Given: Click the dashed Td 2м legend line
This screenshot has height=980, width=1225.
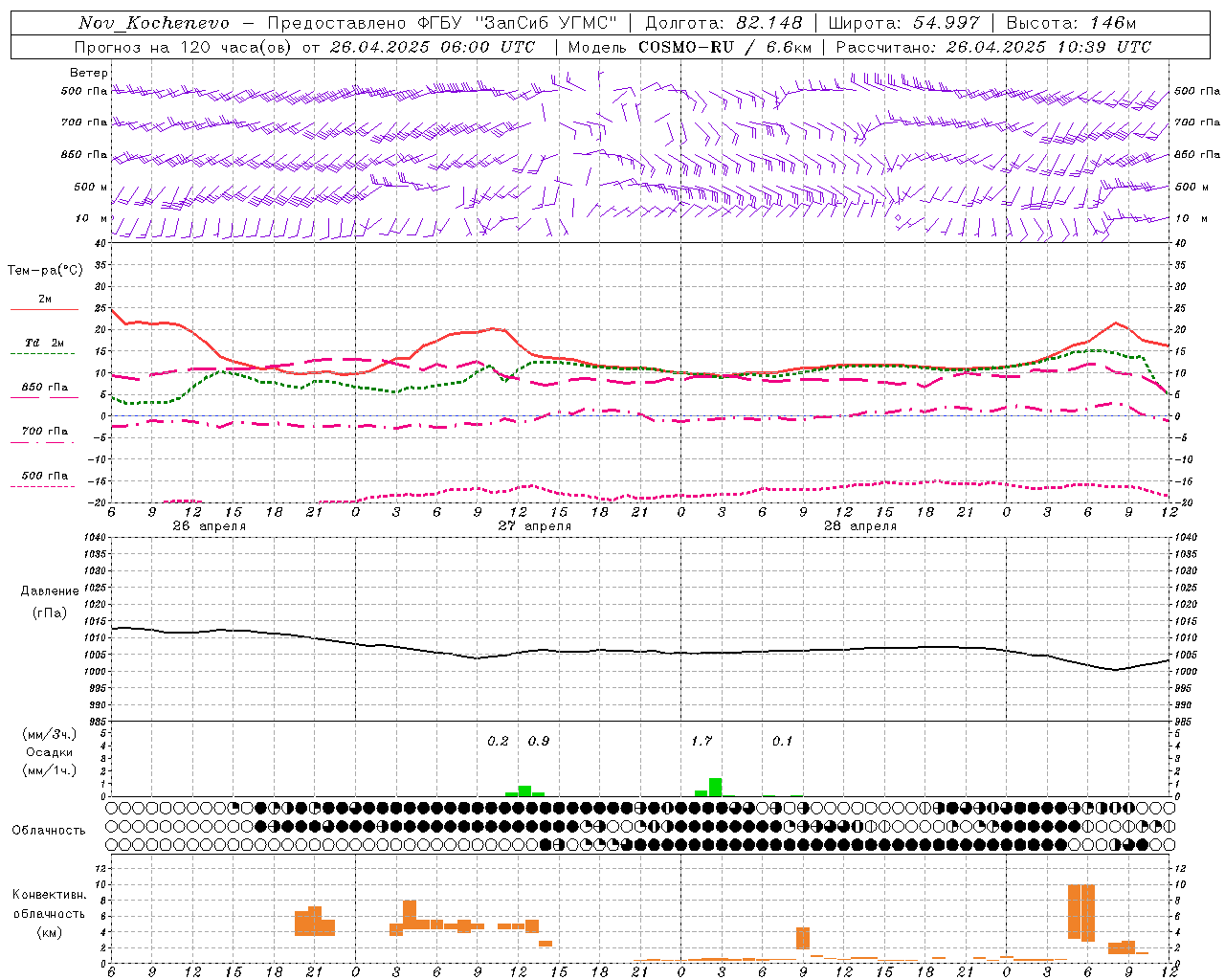Looking at the screenshot, I should pyautogui.click(x=42, y=354).
